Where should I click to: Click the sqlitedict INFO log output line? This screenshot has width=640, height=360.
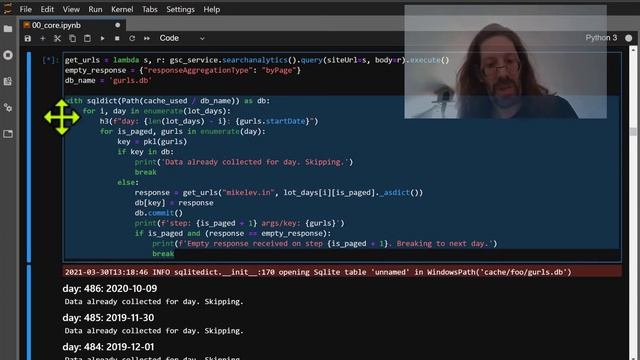pos(318,272)
